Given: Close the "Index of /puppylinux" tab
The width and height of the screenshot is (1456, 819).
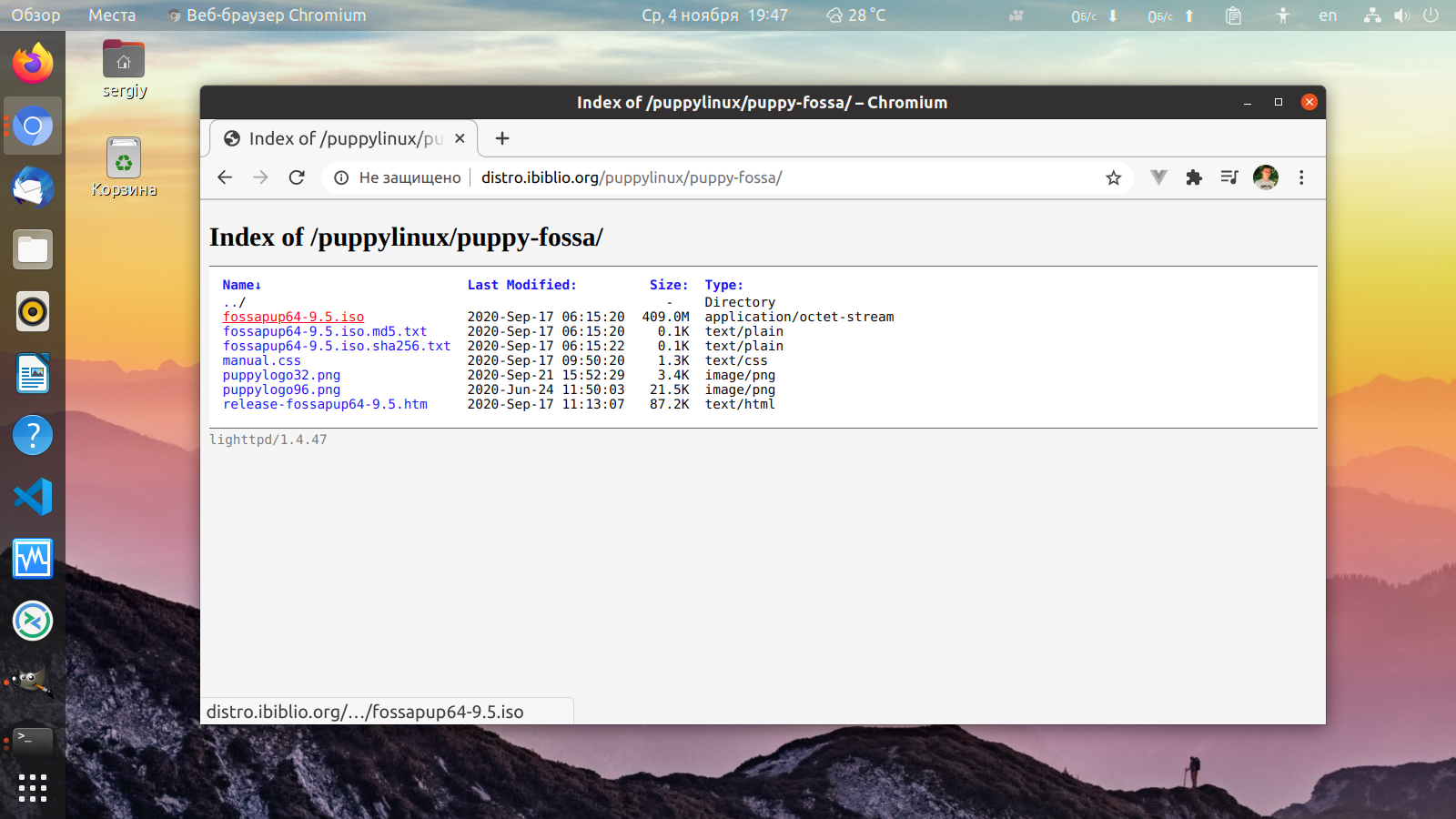Looking at the screenshot, I should 460,138.
